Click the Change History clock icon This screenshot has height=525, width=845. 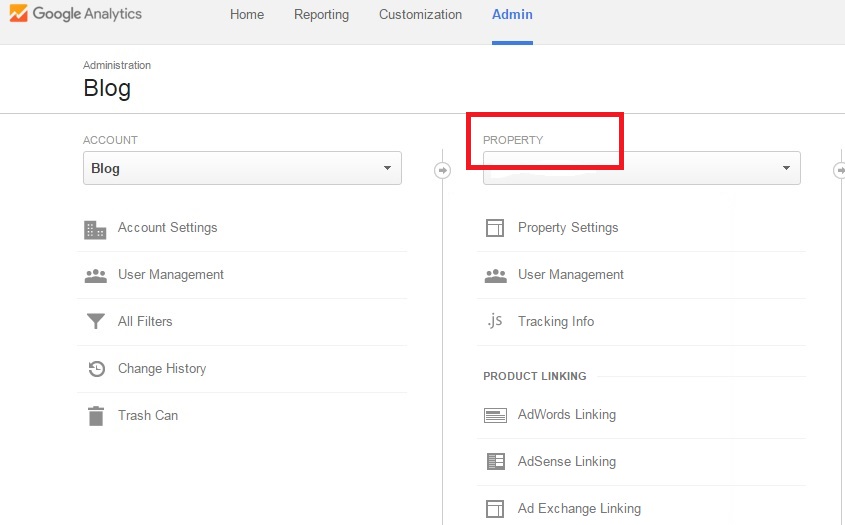pyautogui.click(x=95, y=369)
